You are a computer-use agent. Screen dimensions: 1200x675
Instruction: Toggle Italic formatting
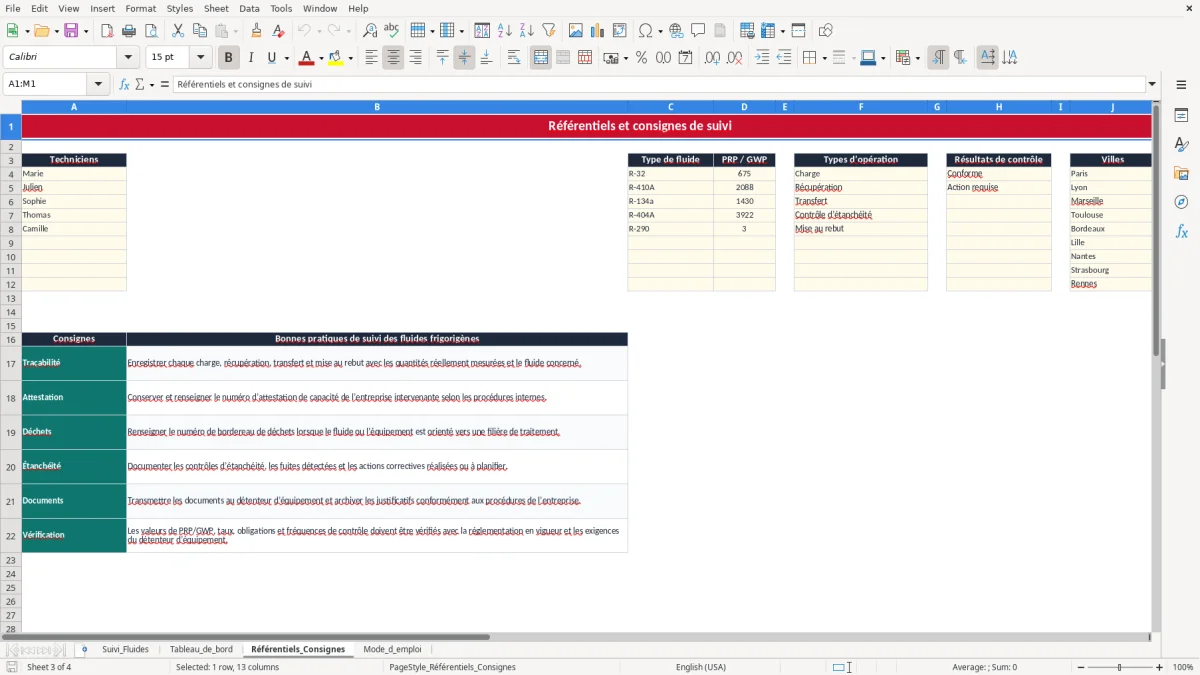251,58
